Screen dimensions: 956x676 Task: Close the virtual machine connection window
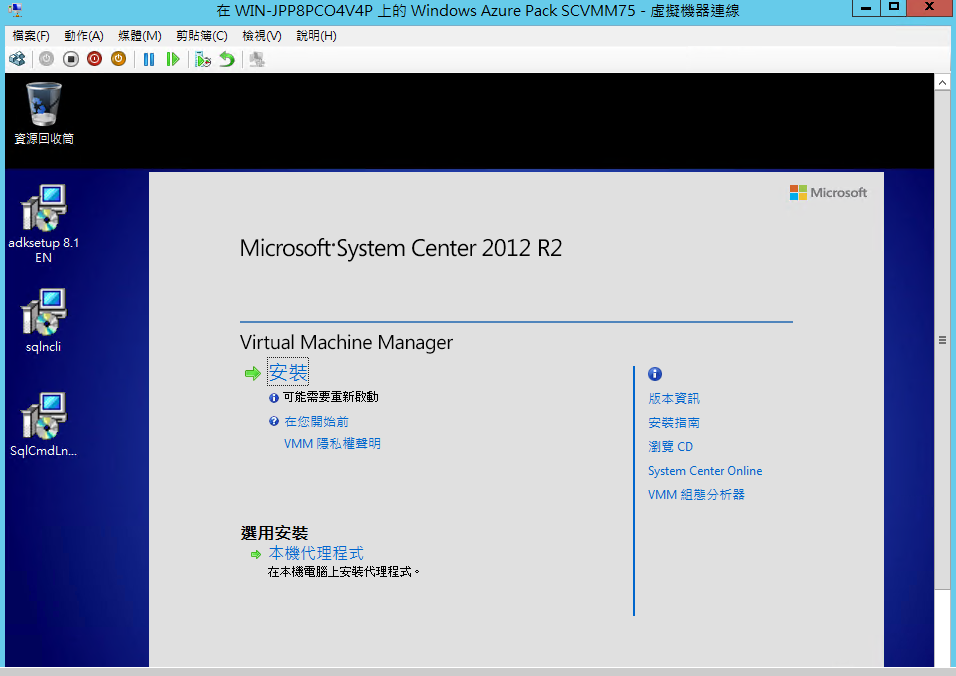tap(930, 8)
